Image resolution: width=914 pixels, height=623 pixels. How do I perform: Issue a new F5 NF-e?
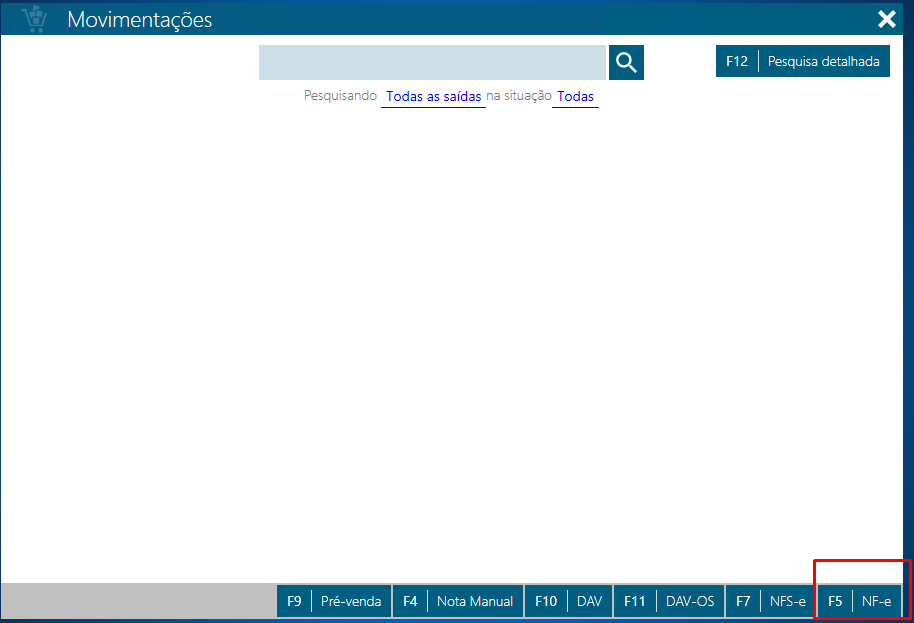pyautogui.click(x=859, y=601)
